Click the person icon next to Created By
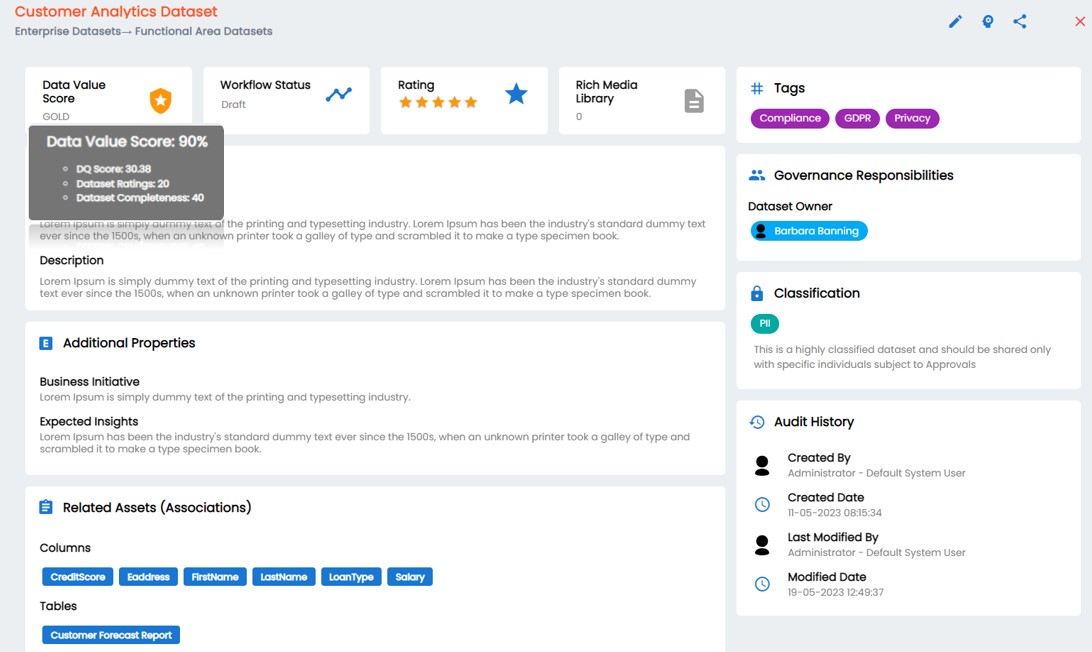The width and height of the screenshot is (1092, 652). coord(762,463)
